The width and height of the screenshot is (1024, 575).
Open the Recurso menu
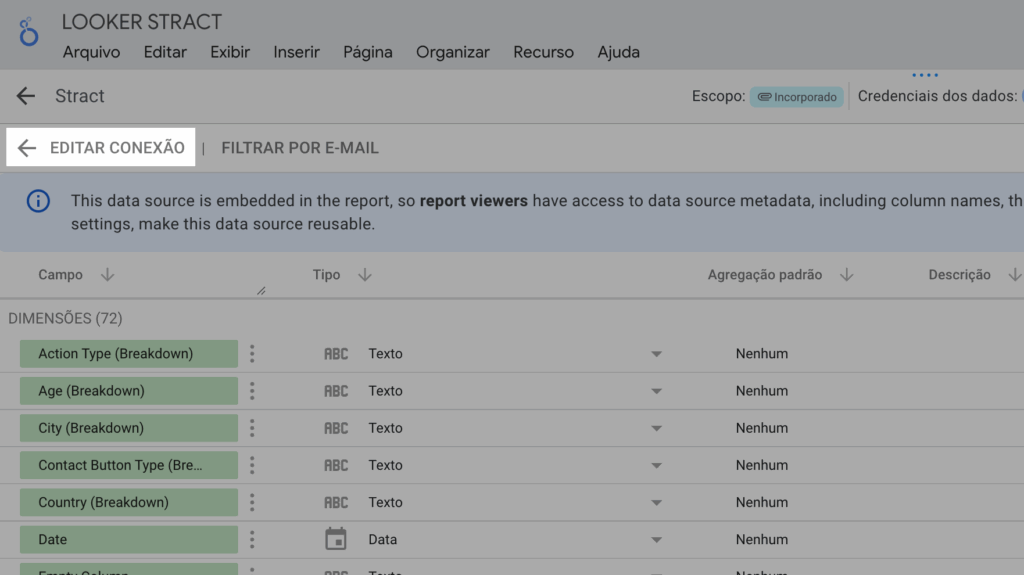pos(543,52)
